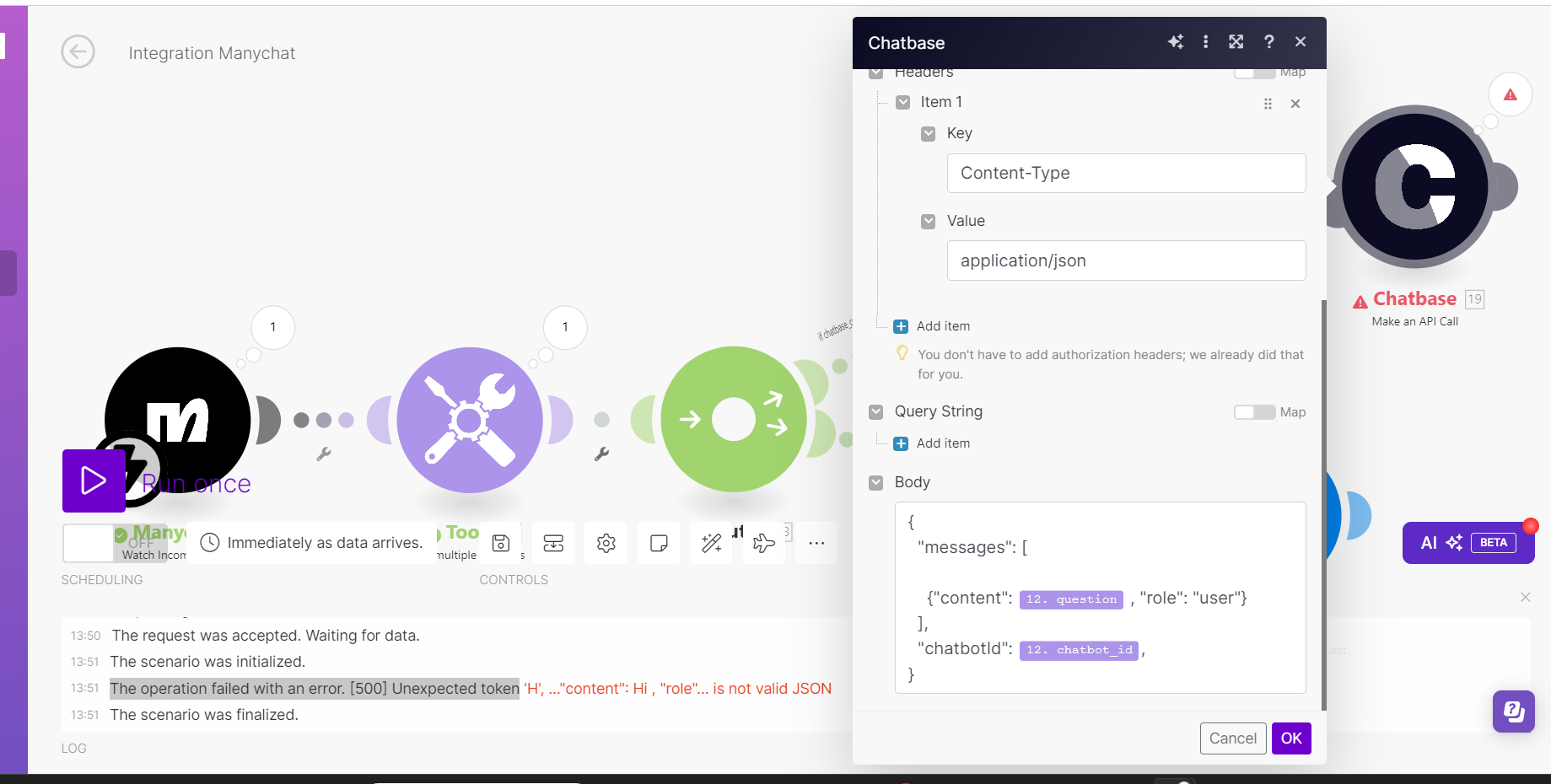Screen dimensions: 1551x784
Task: Click the airplane explain flow icon
Action: pyautogui.click(x=764, y=543)
